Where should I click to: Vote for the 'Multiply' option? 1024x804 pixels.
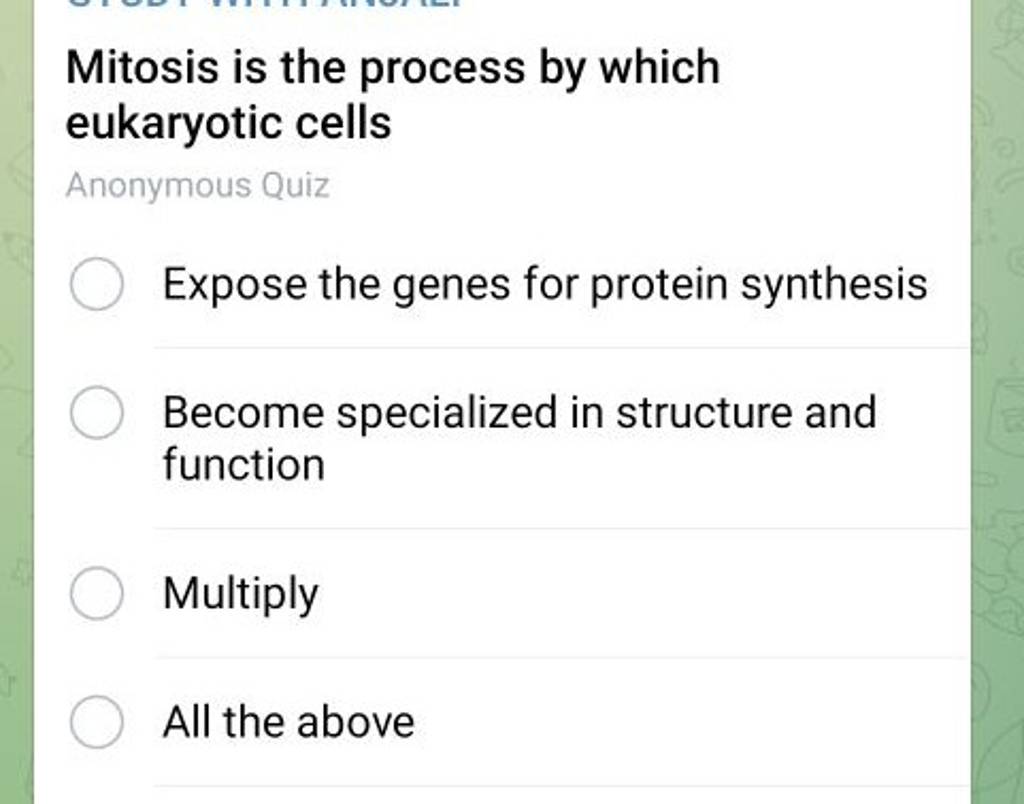(x=240, y=593)
